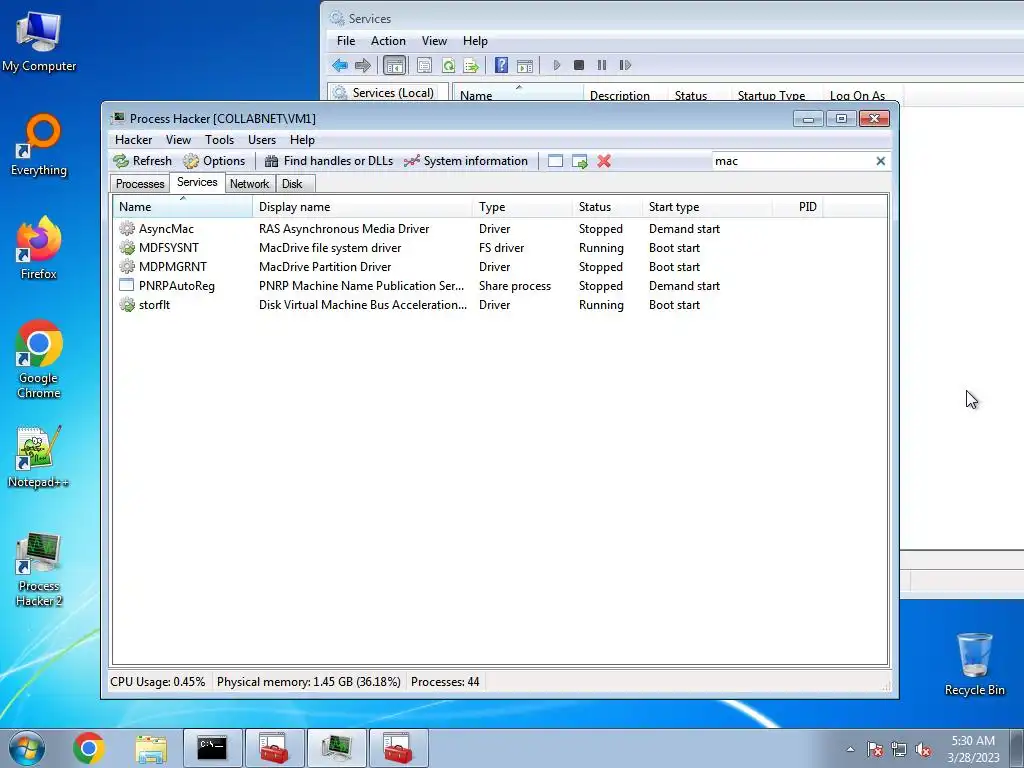Click 'Share process' type cell

515,285
